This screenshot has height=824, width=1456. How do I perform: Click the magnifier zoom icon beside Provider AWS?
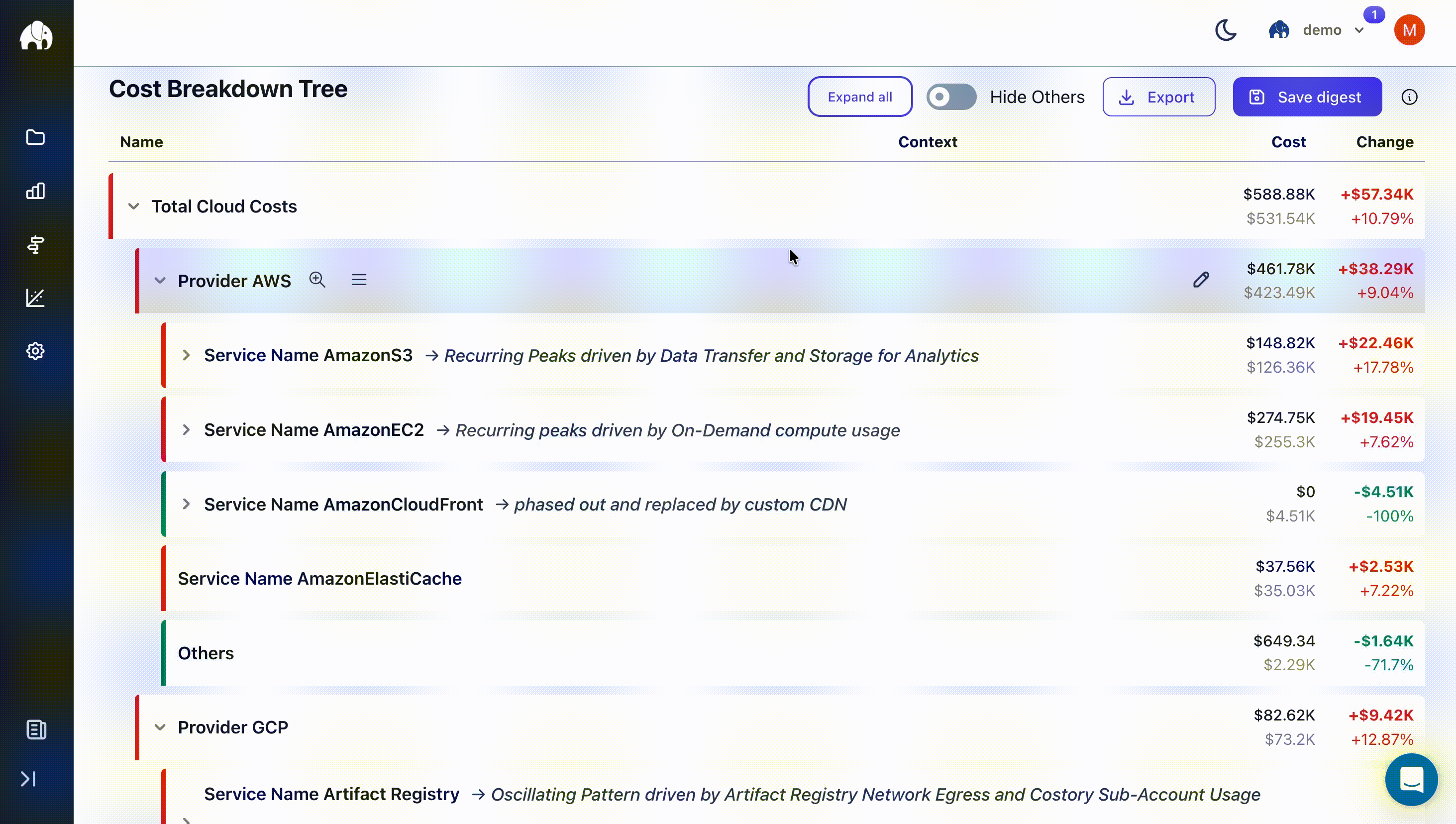point(317,280)
